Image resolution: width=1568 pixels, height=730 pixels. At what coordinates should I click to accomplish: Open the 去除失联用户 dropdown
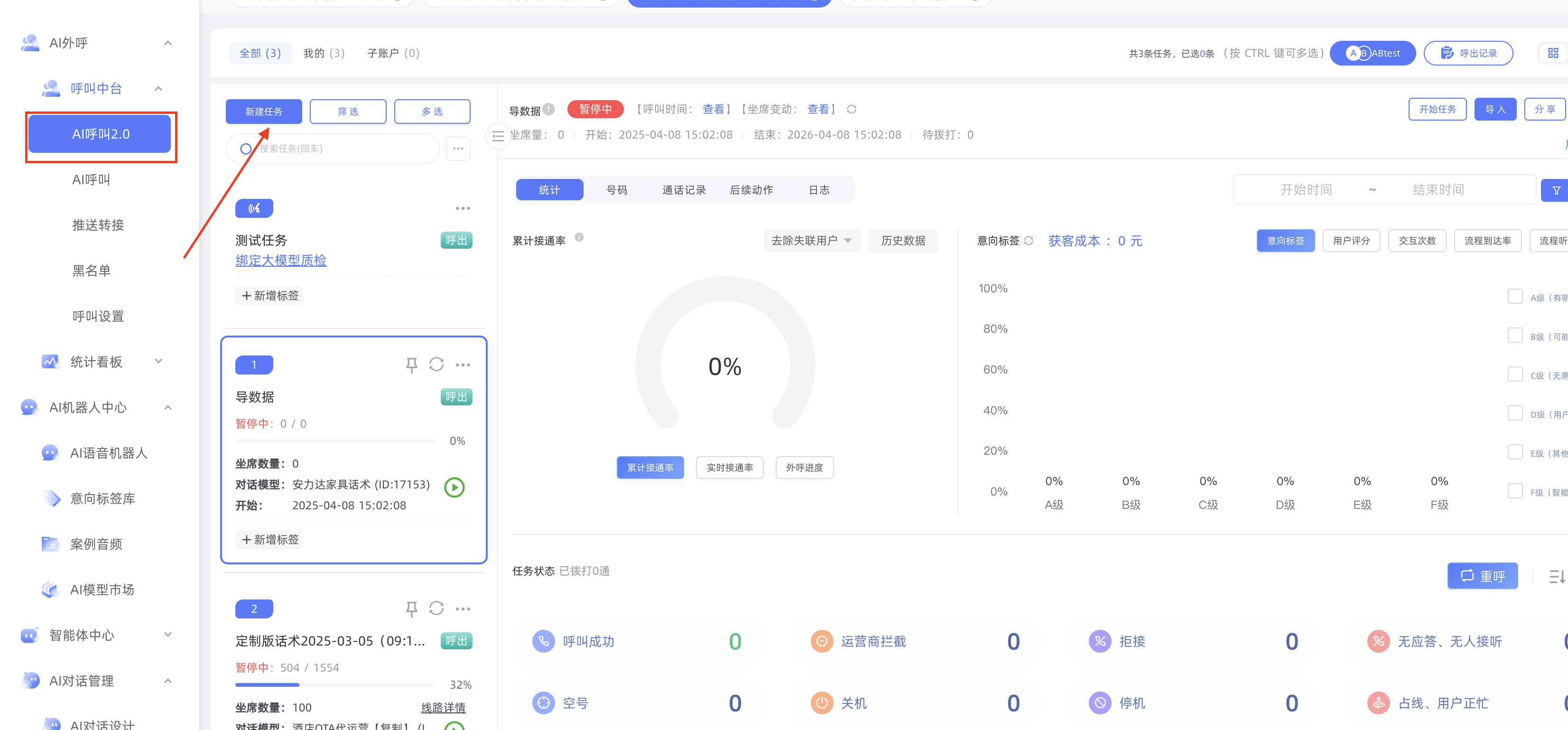811,241
